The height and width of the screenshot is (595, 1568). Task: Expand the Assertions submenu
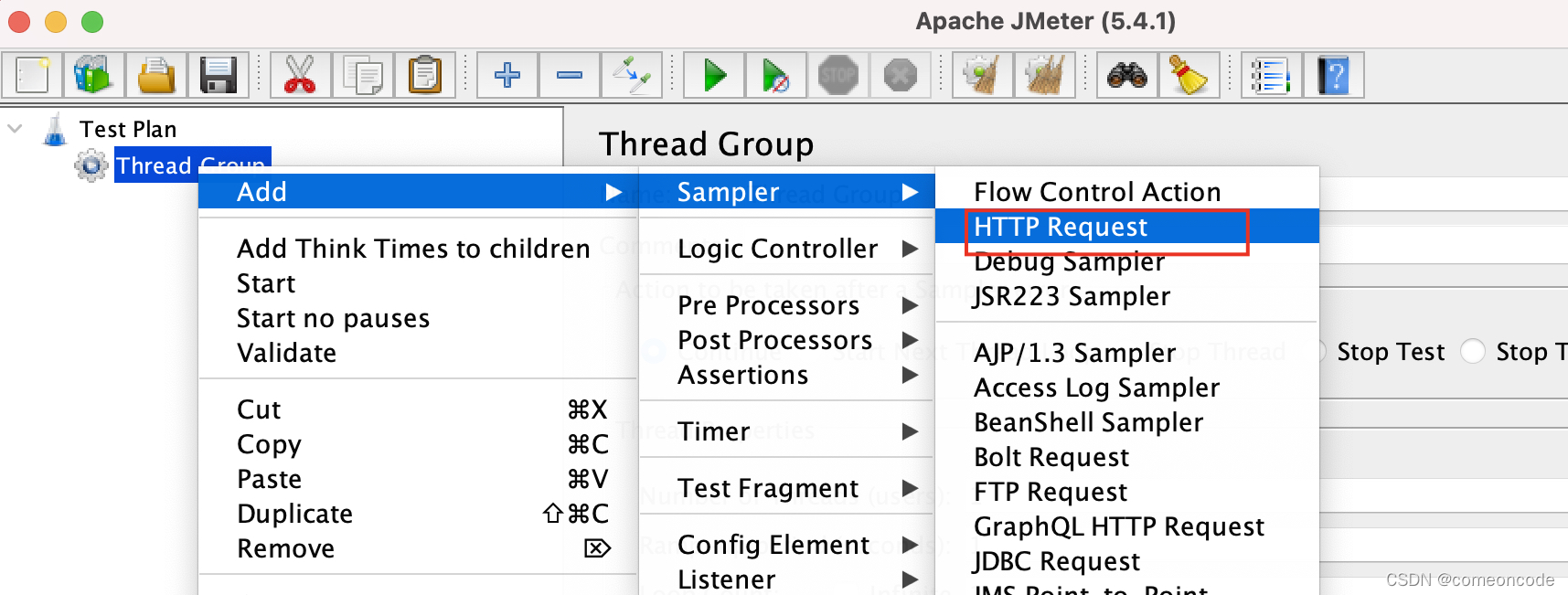786,375
